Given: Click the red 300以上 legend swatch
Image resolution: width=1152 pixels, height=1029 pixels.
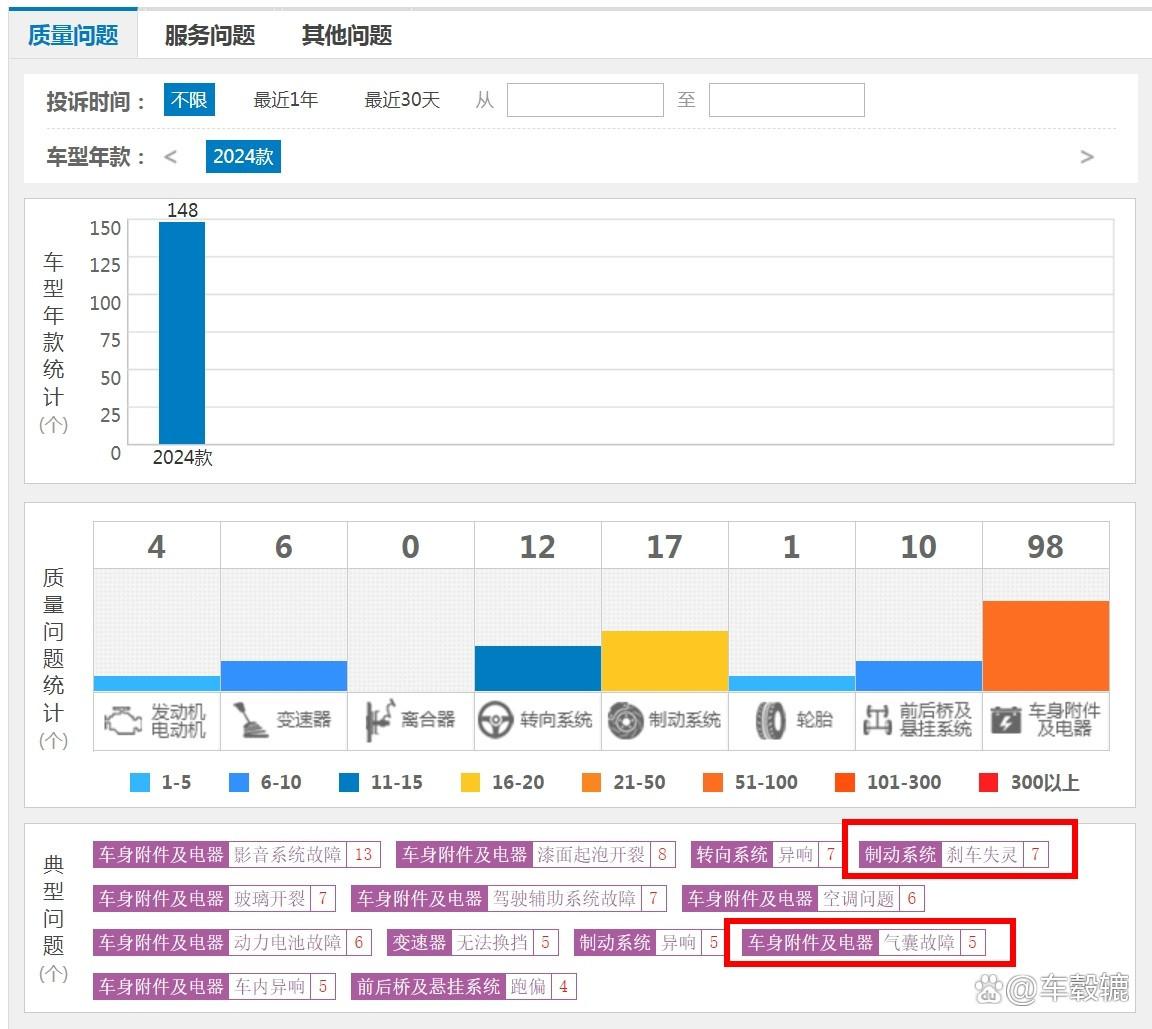Looking at the screenshot, I should click(989, 782).
